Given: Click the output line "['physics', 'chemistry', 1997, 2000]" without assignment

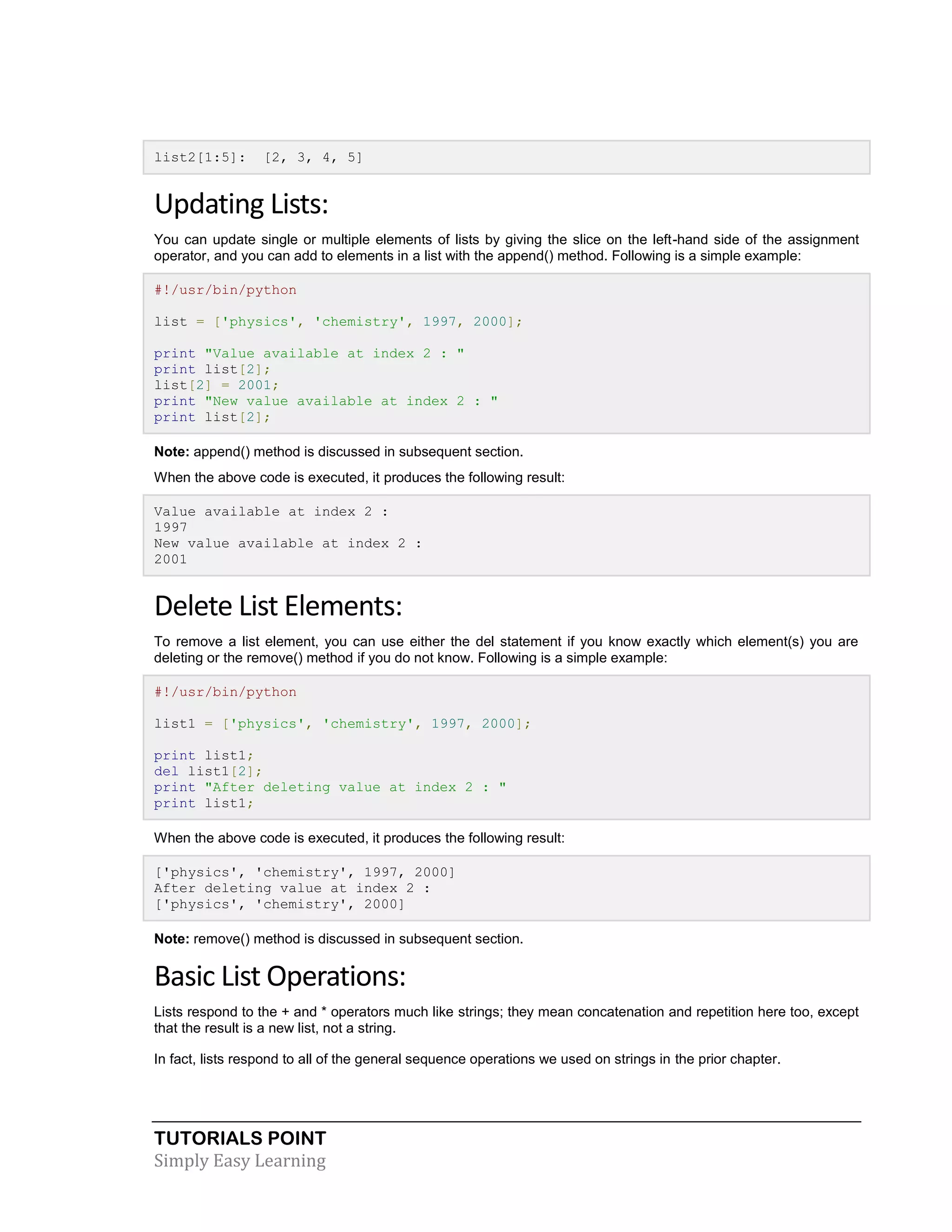Looking at the screenshot, I should point(304,873).
